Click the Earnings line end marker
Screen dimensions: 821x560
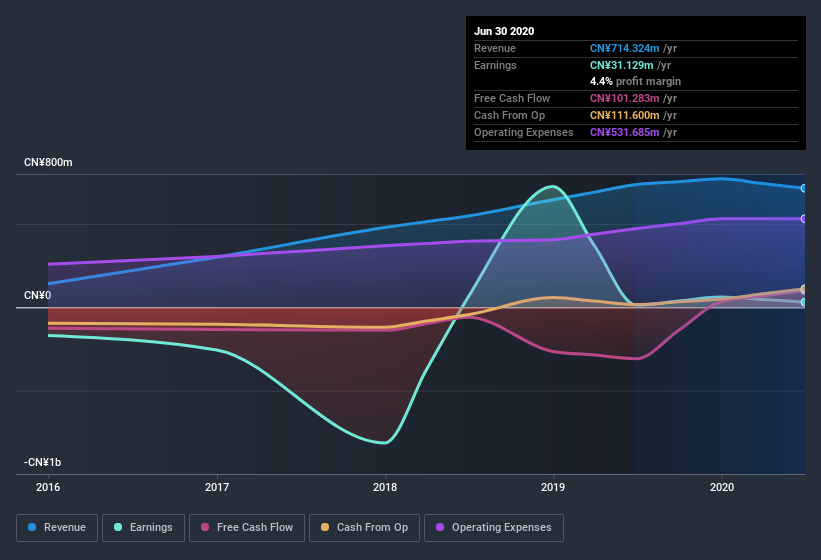coord(804,302)
